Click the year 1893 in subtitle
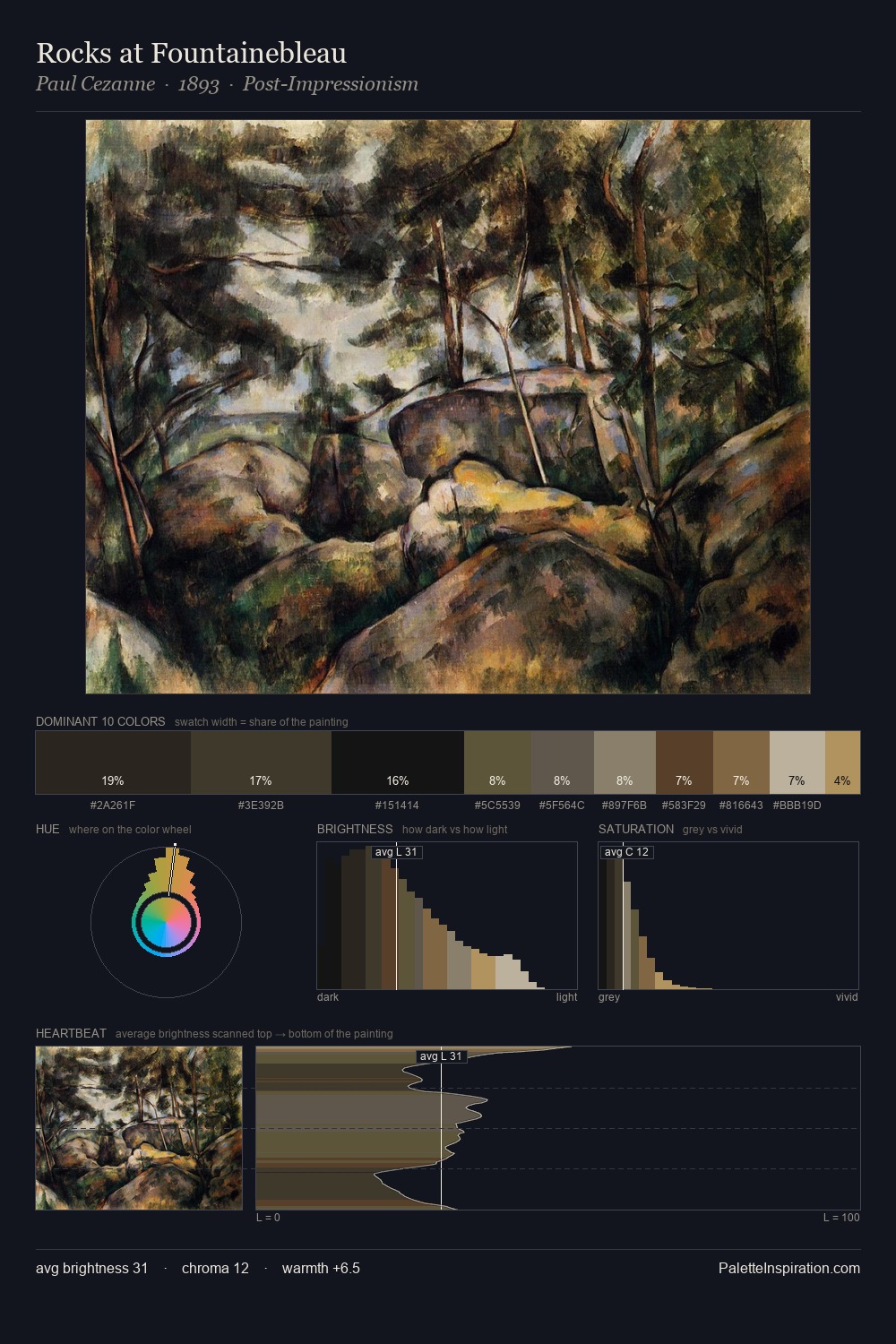The height and width of the screenshot is (1344, 896). [x=199, y=84]
